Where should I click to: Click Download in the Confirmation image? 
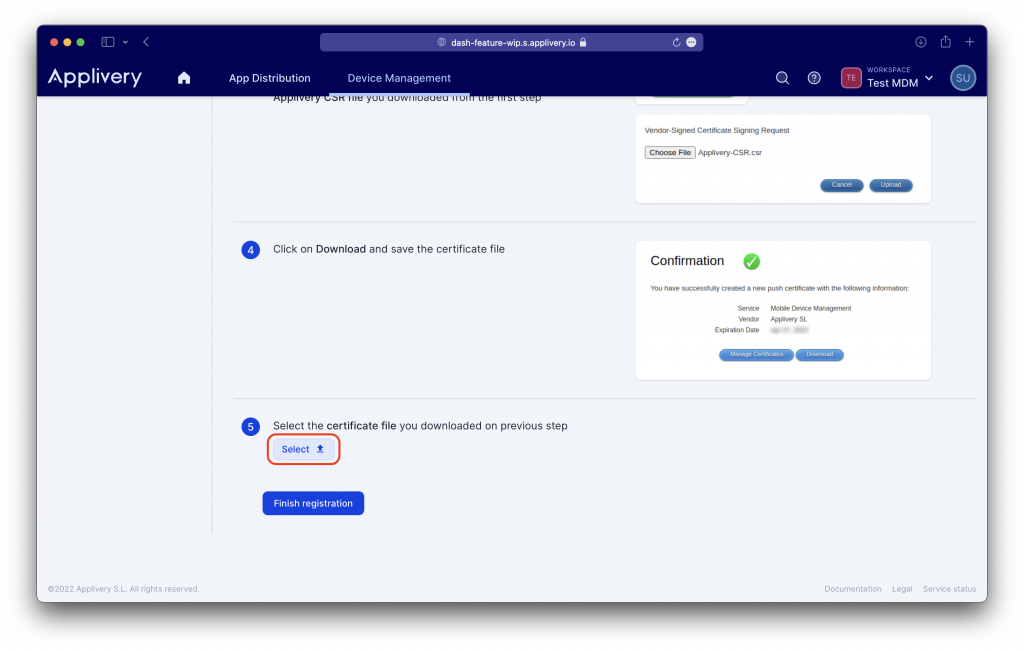(x=820, y=355)
